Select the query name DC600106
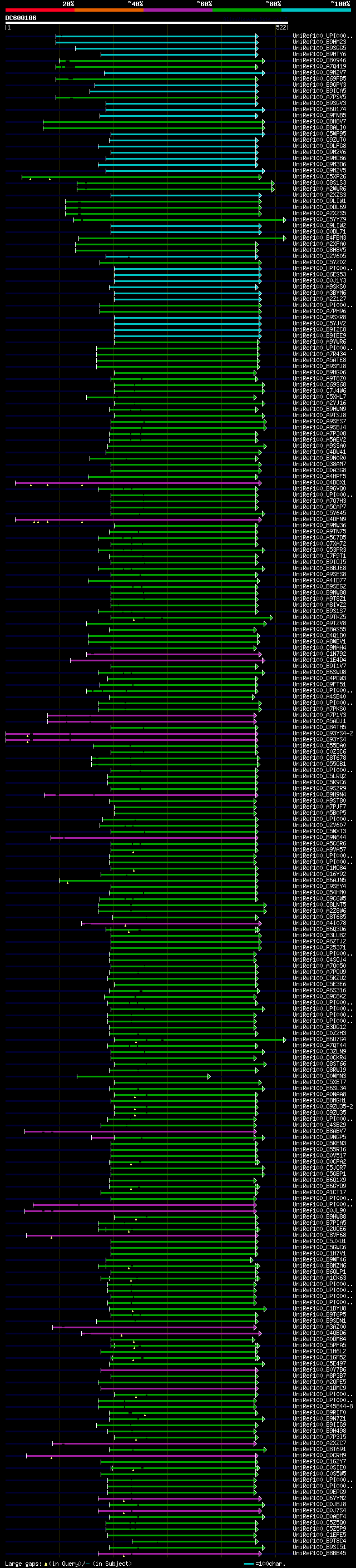 21,18
